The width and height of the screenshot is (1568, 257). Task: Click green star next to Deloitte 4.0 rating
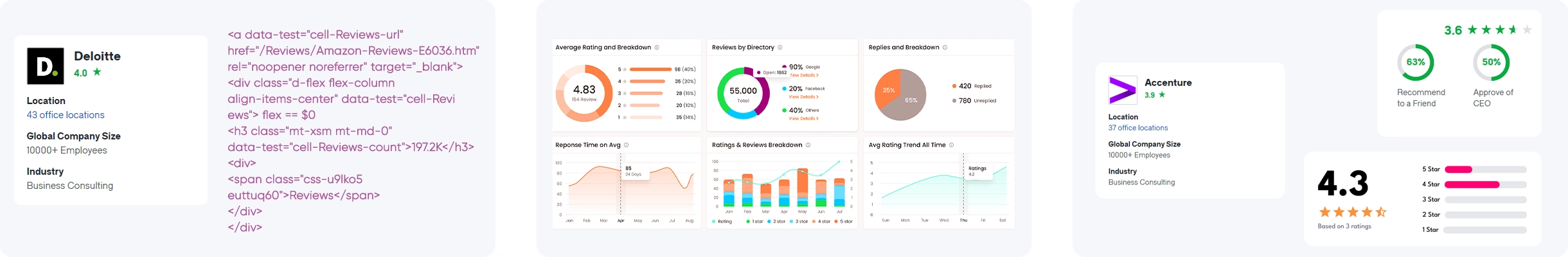(x=97, y=73)
